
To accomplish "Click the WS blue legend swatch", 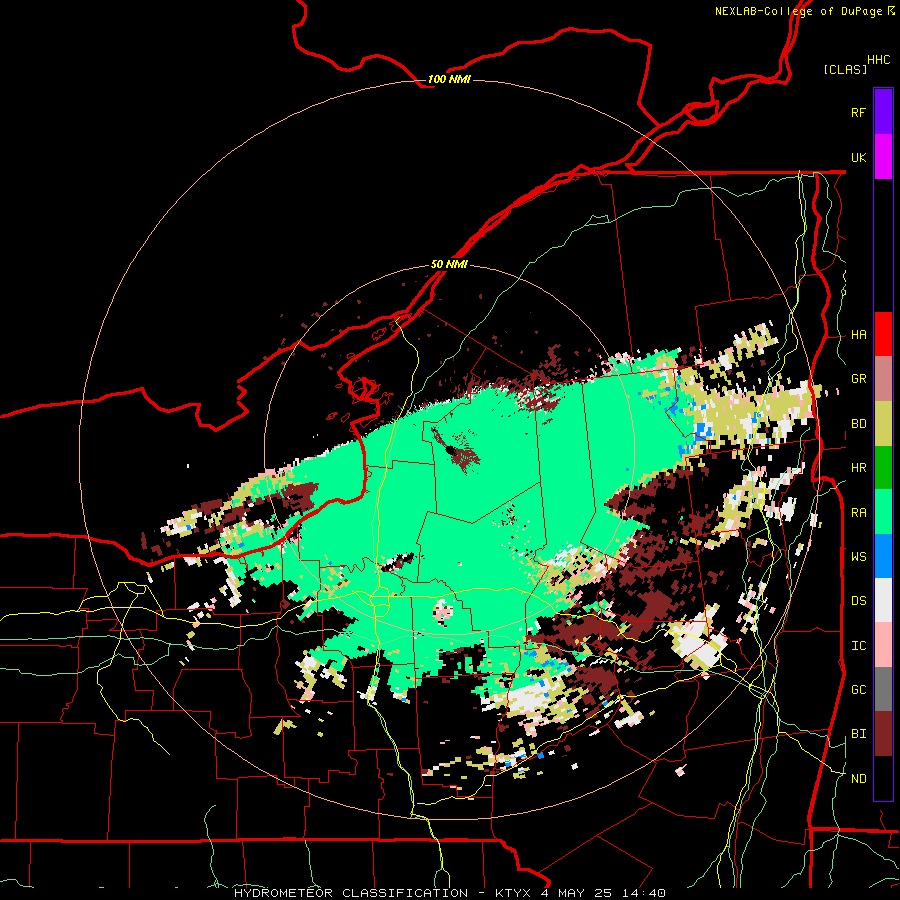I will point(883,556).
